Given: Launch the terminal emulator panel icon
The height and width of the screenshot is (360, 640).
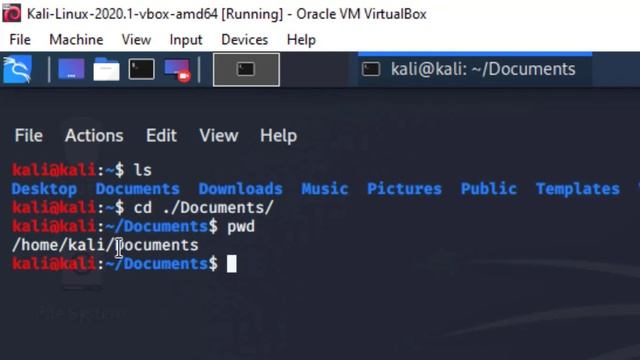Looking at the screenshot, I should pos(141,69).
